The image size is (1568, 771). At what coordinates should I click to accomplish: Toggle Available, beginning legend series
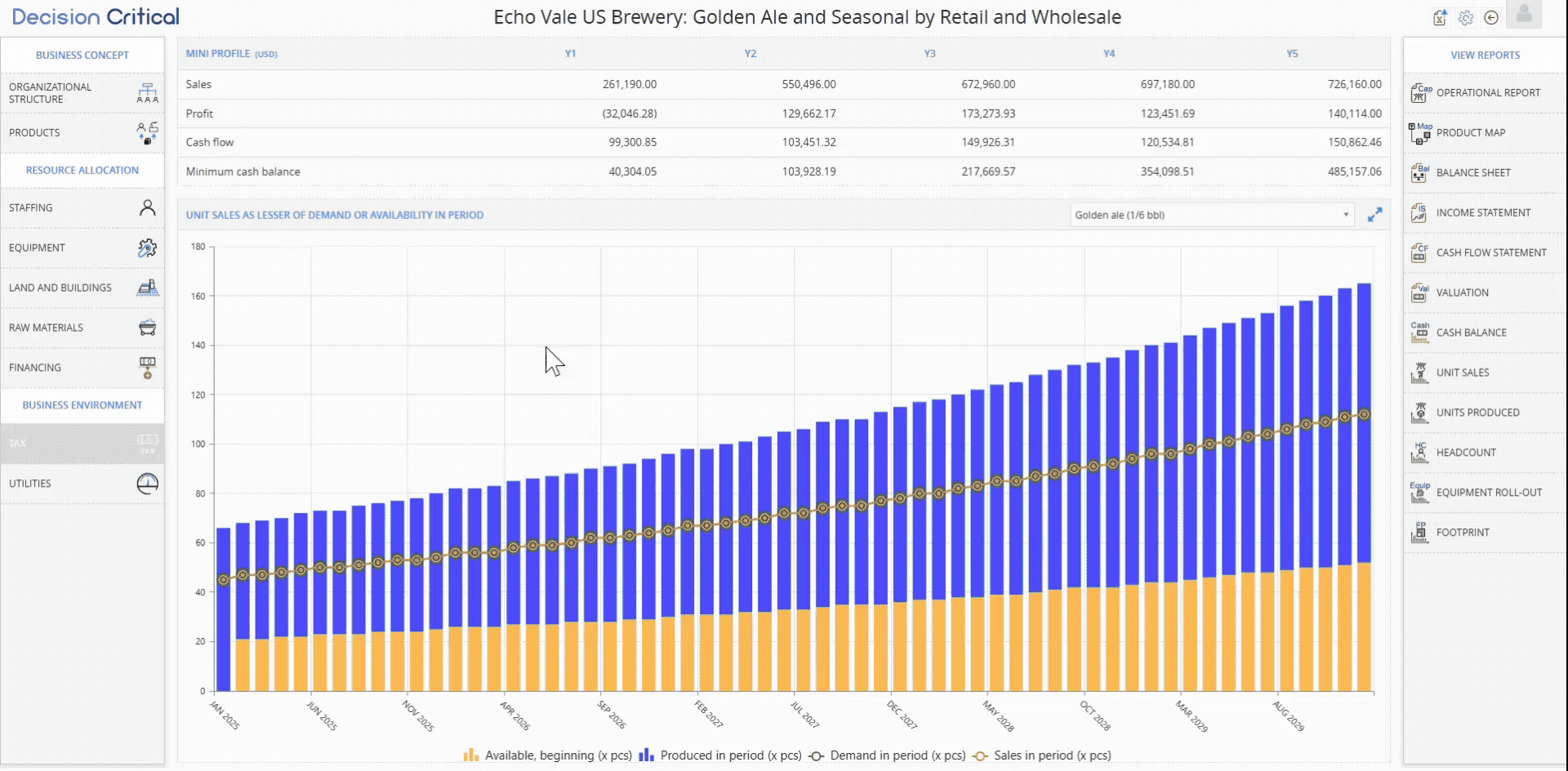548,755
